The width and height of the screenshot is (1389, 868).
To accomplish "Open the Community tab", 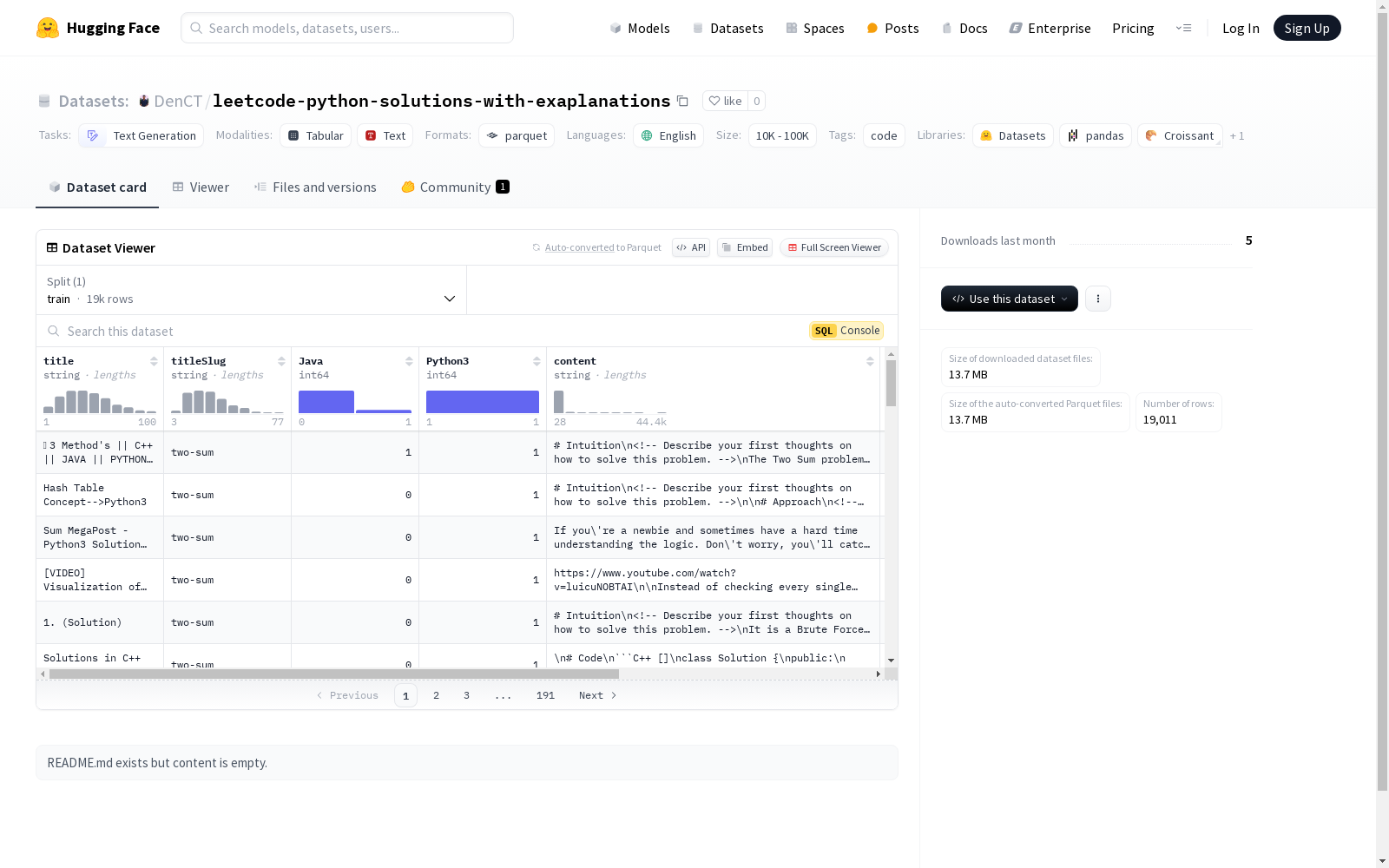I will coord(455,187).
